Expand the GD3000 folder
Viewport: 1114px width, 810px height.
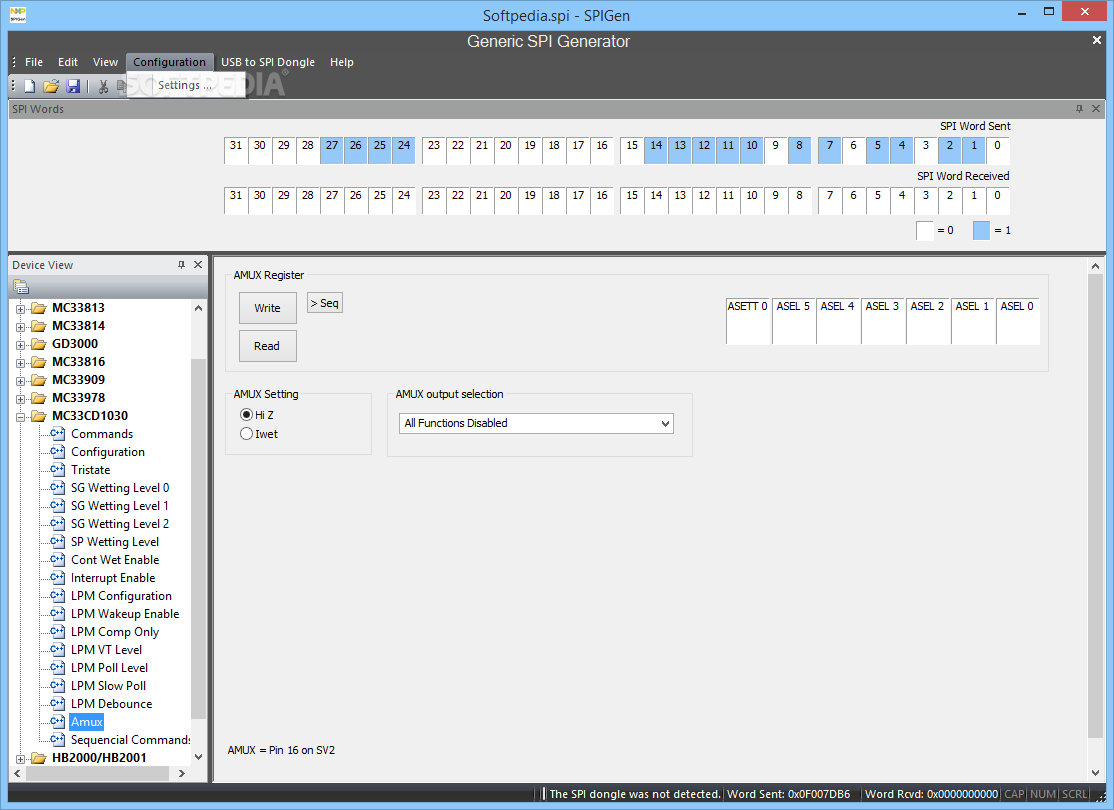tap(21, 345)
